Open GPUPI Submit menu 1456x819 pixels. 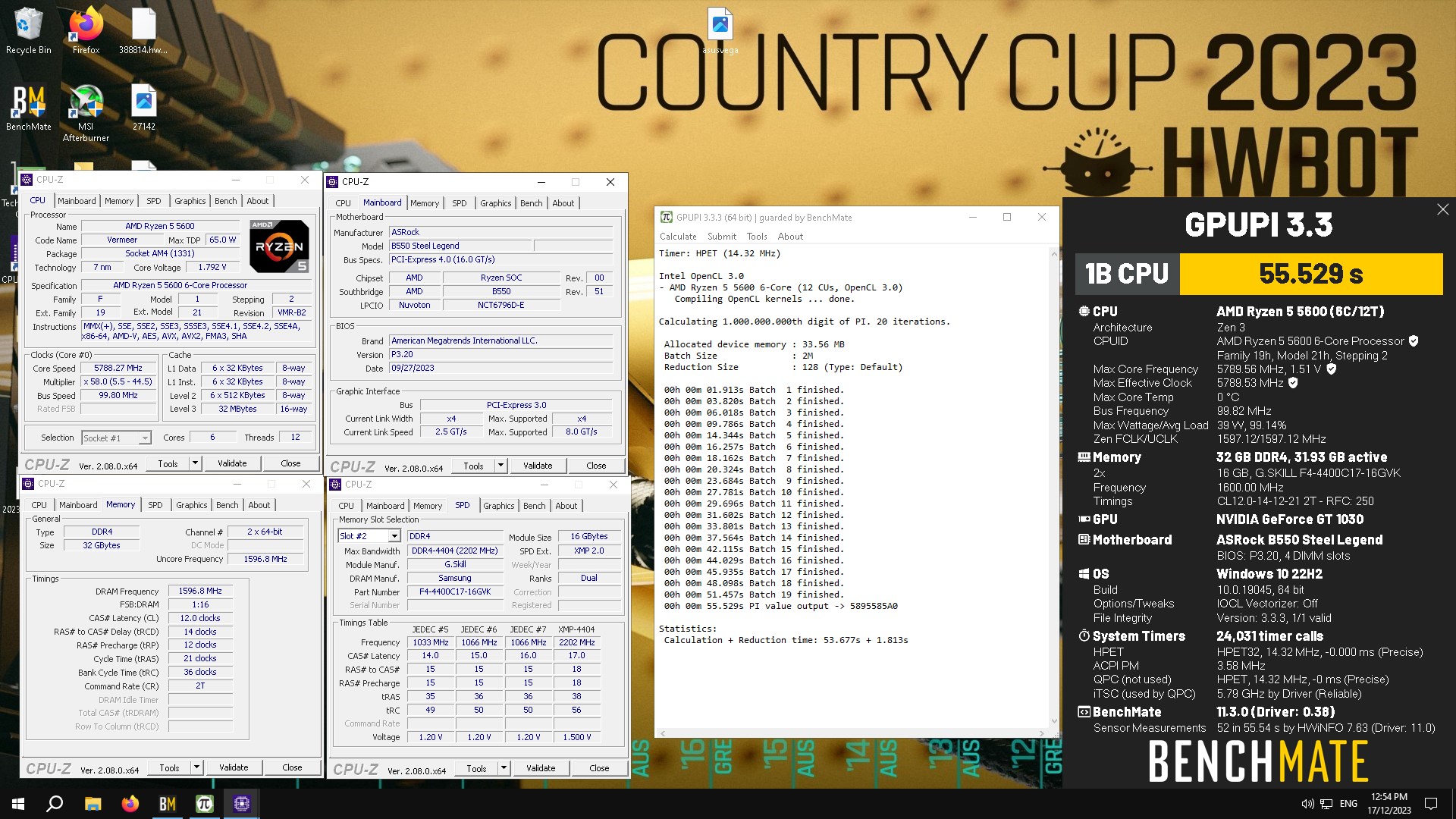(x=721, y=237)
